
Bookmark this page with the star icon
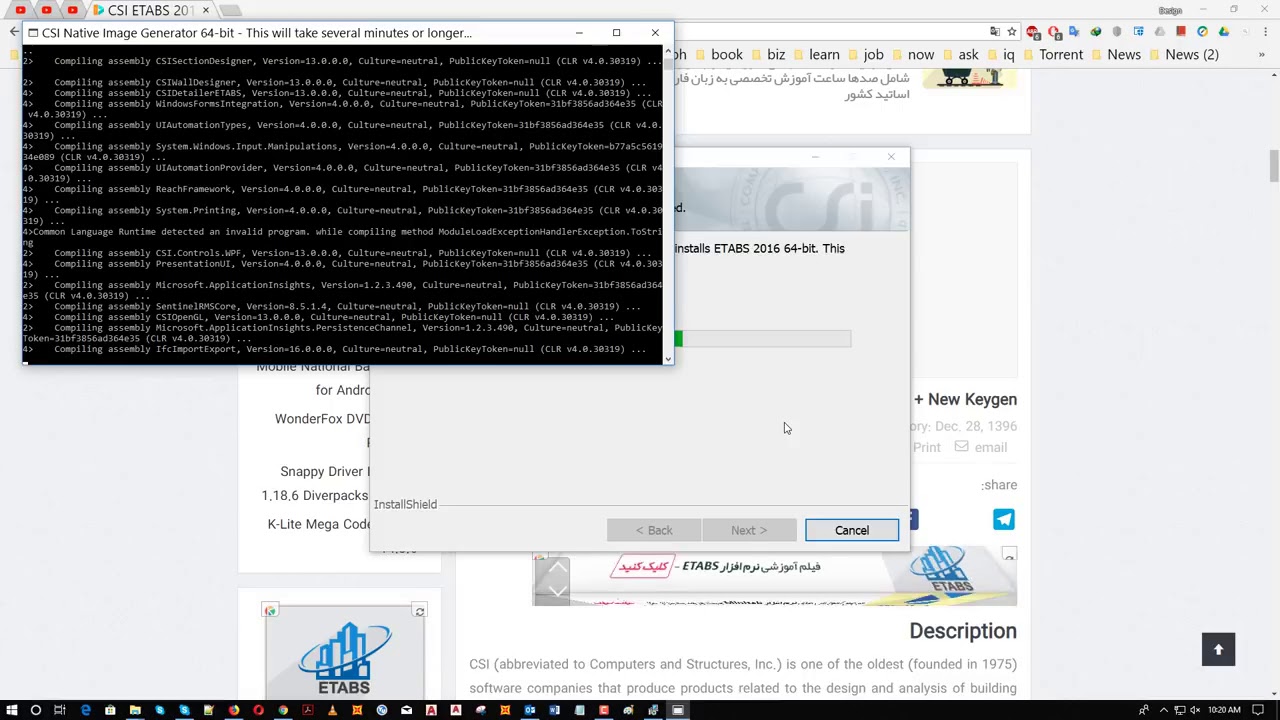(1012, 32)
